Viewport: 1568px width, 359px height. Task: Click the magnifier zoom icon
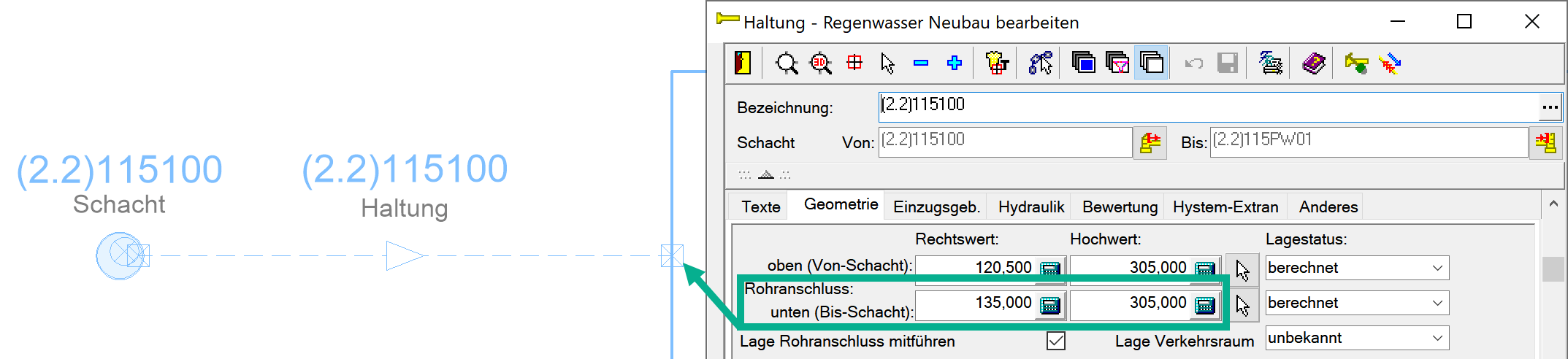click(787, 63)
